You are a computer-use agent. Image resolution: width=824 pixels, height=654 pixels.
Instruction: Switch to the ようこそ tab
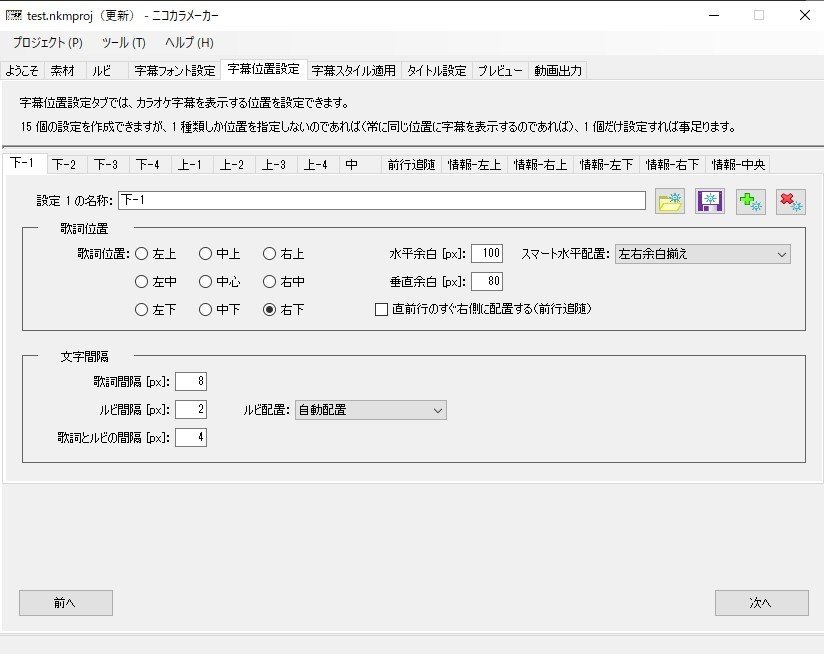tap(22, 70)
